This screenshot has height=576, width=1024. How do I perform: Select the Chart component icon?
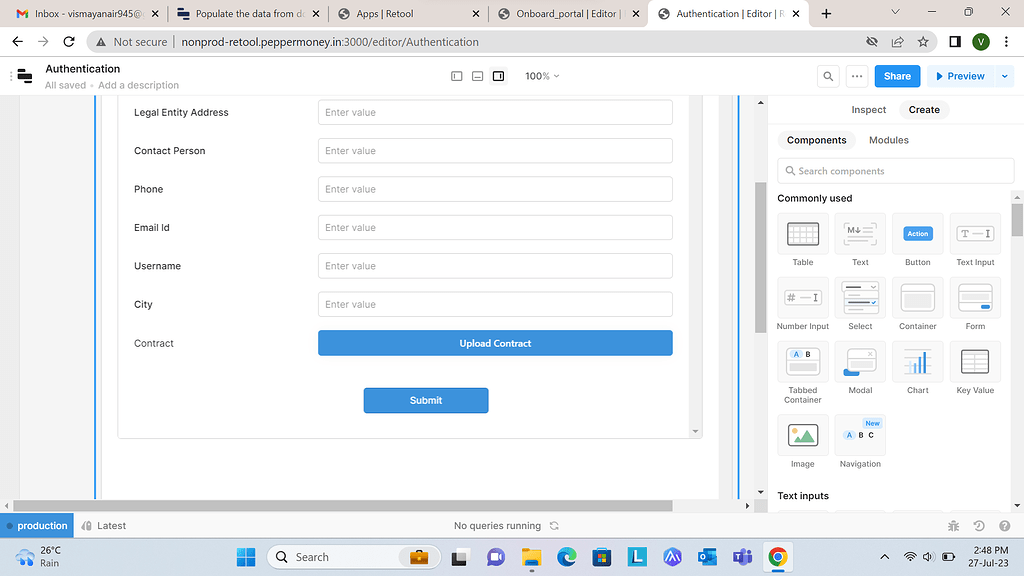click(917, 362)
